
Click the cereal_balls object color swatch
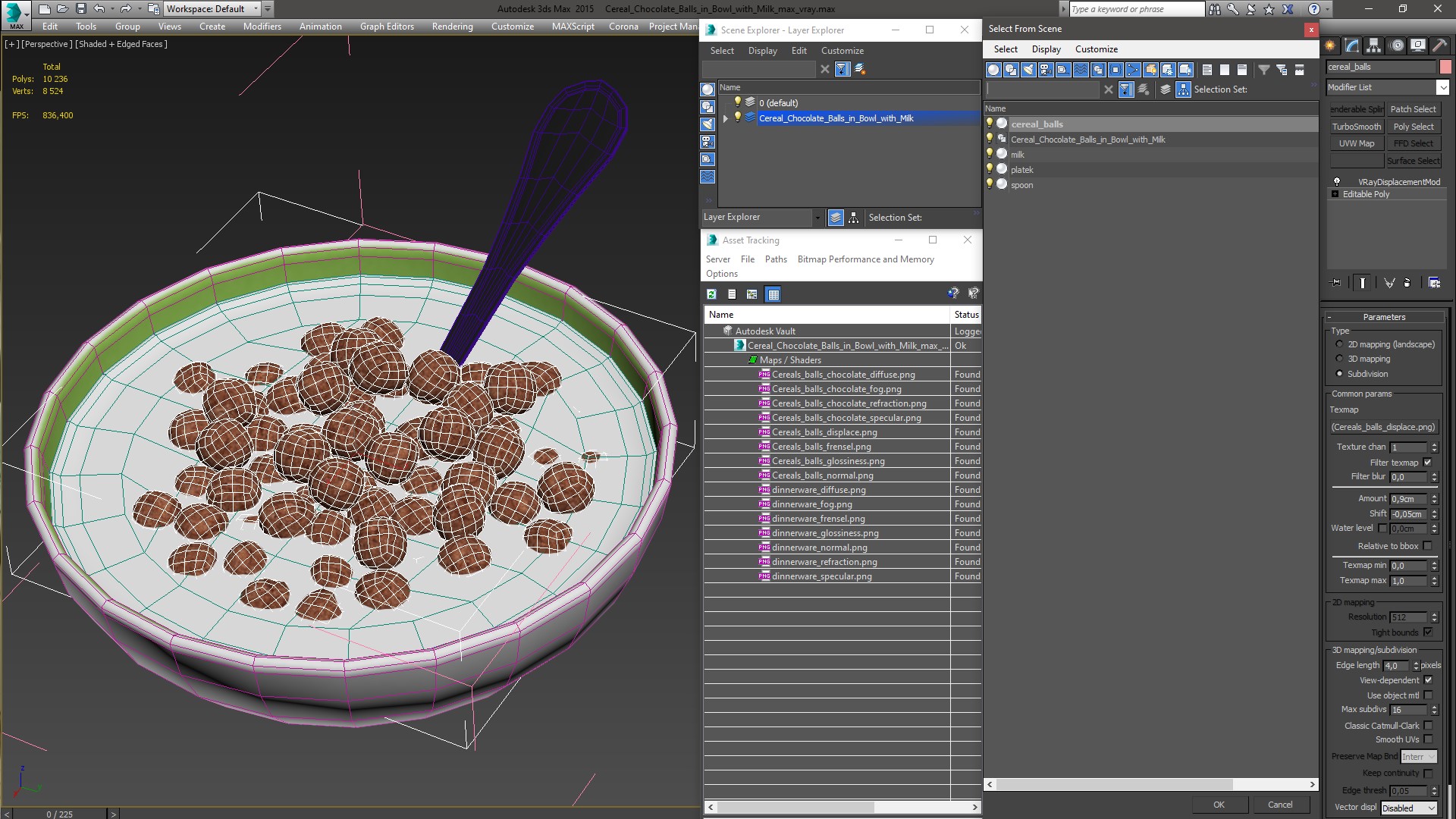click(1445, 67)
